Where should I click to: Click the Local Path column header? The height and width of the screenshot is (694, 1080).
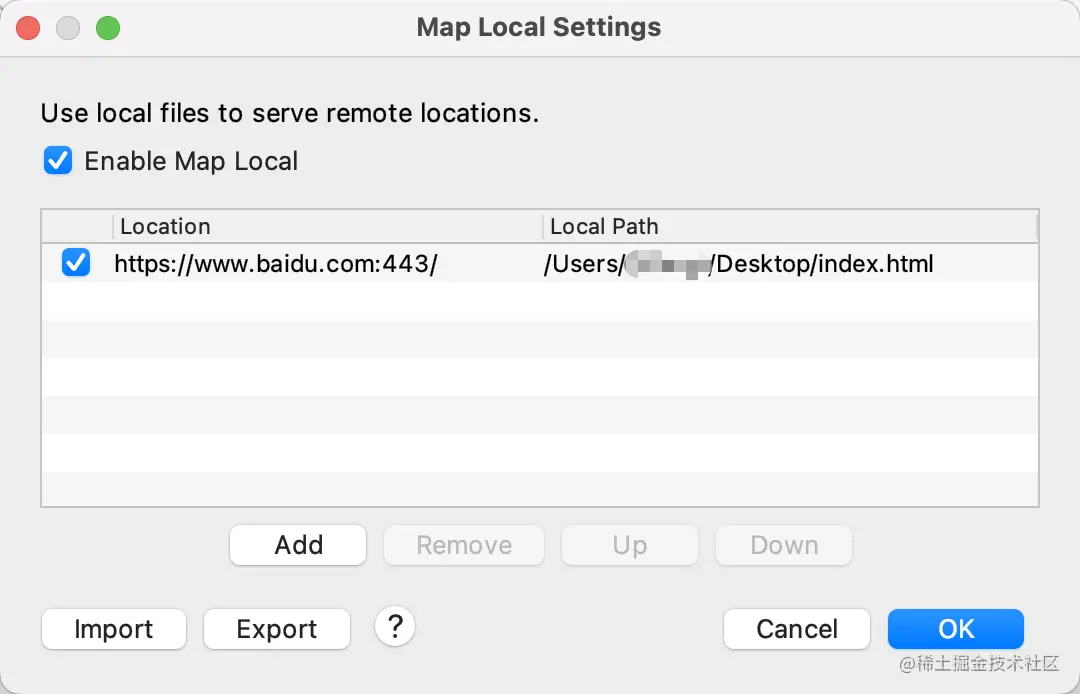click(x=788, y=226)
